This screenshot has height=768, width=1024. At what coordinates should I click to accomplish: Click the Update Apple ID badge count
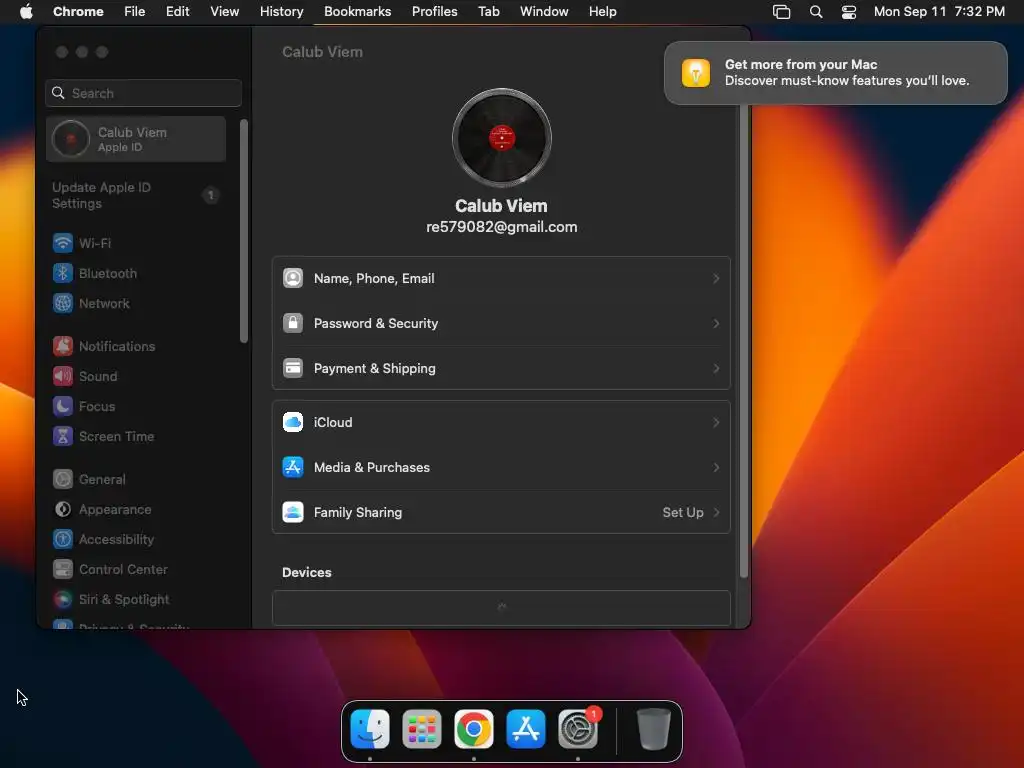pyautogui.click(x=210, y=195)
